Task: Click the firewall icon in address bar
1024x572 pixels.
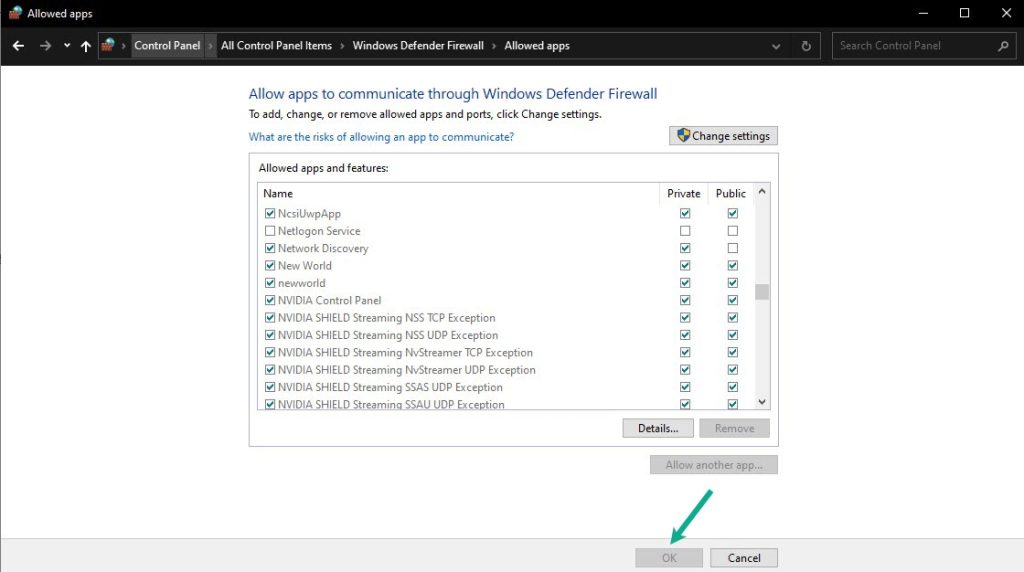Action: point(108,45)
